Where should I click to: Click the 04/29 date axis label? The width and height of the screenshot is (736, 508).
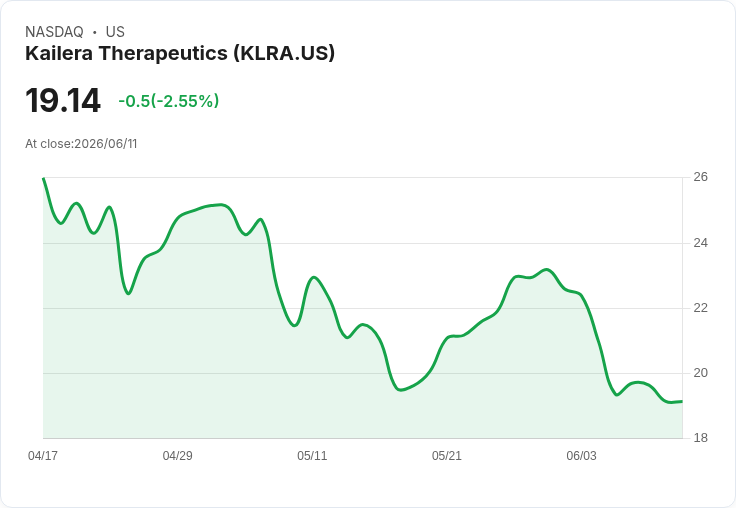[177, 455]
